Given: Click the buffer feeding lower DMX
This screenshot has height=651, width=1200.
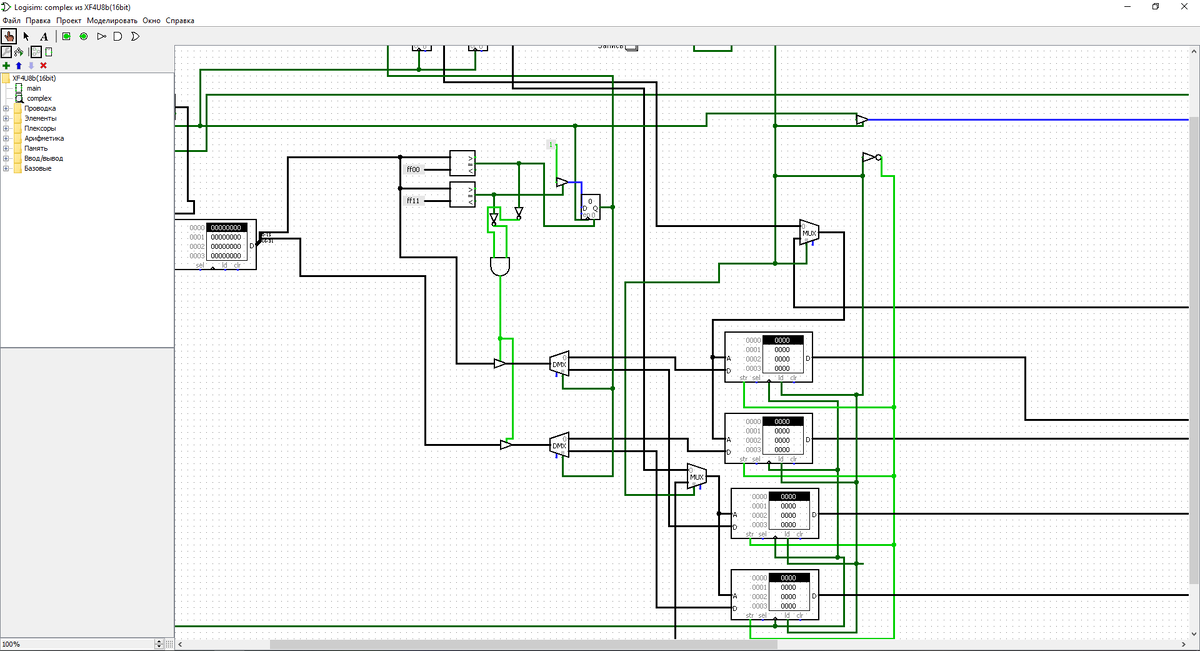Looking at the screenshot, I should tap(506, 445).
